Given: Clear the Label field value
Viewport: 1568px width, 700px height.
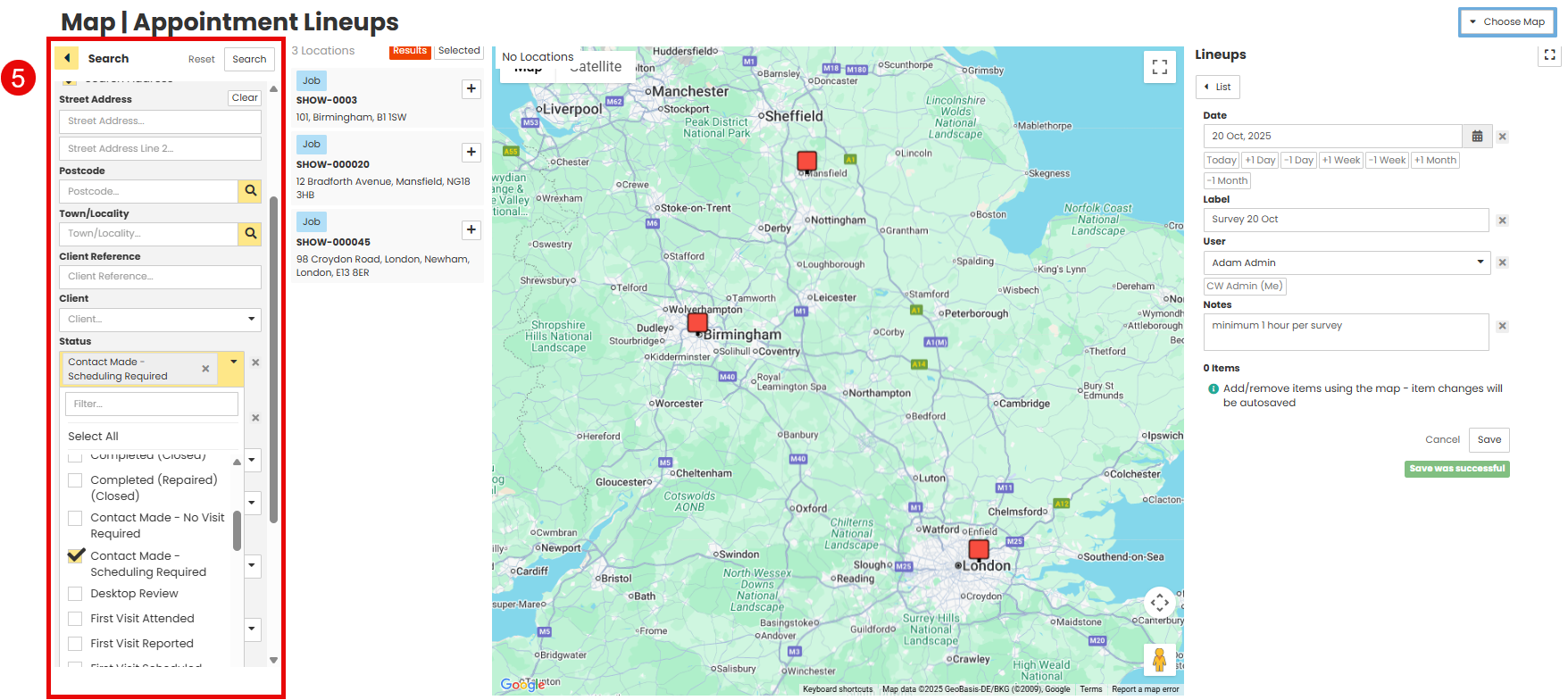Looking at the screenshot, I should 1503,221.
